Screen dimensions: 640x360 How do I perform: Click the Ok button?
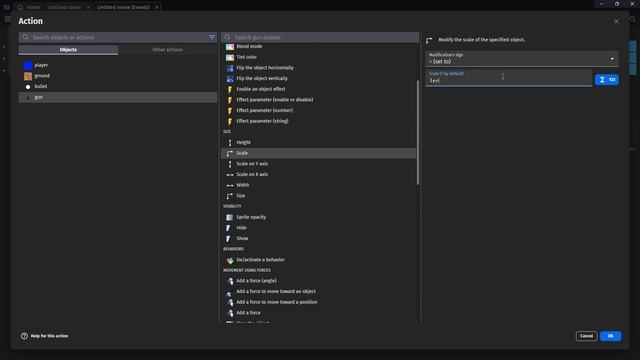610,336
